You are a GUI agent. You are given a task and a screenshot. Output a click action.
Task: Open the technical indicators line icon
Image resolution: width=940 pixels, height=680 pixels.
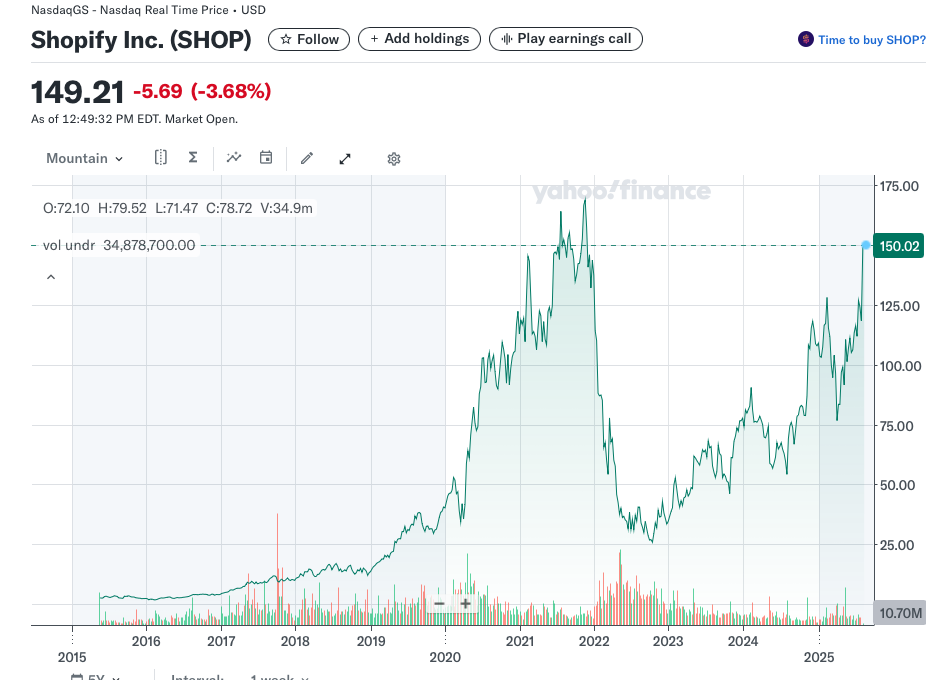(234, 158)
